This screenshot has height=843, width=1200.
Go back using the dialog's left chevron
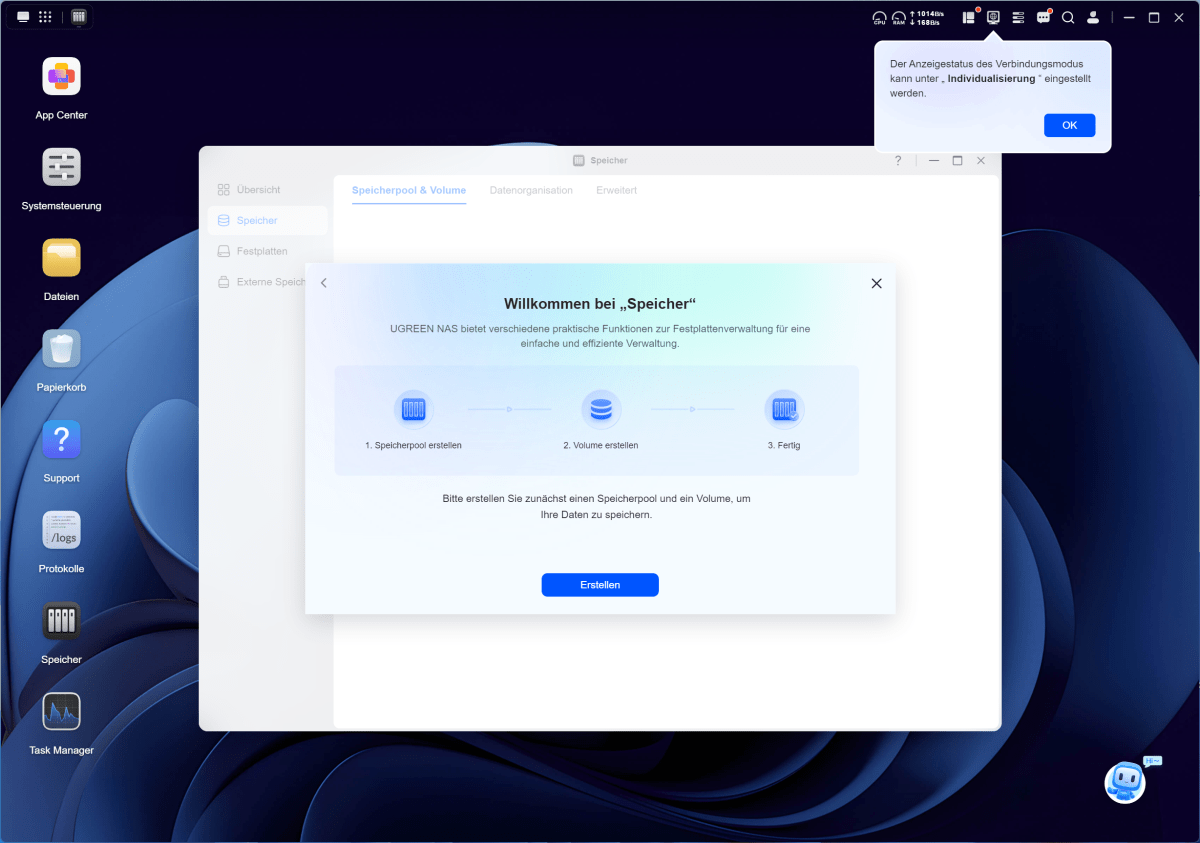coord(323,283)
